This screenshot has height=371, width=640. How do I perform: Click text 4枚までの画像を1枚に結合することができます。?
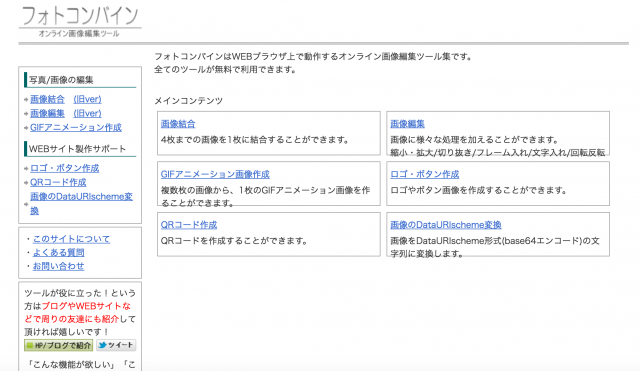(x=255, y=140)
